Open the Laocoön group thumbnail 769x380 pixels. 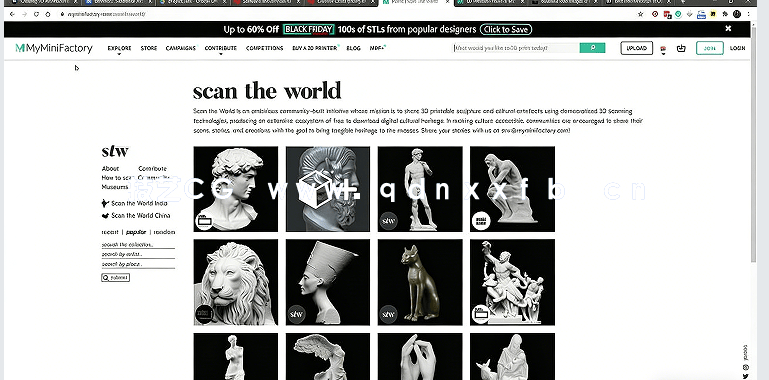point(512,282)
